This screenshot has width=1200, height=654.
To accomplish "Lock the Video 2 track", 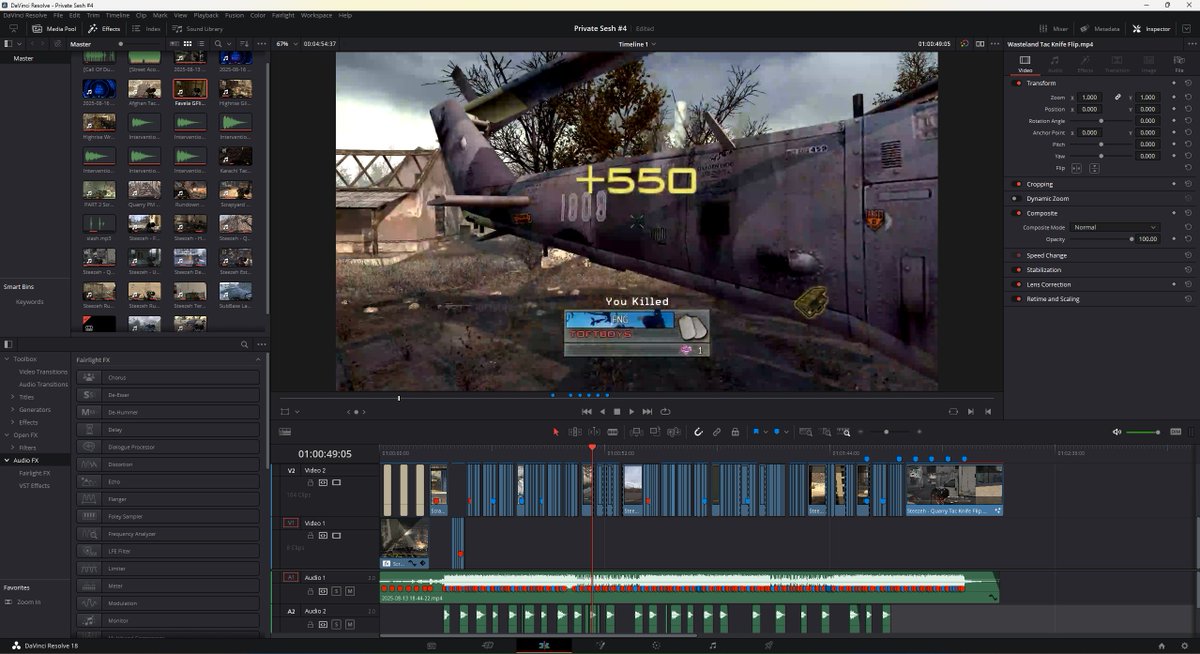I will point(311,482).
